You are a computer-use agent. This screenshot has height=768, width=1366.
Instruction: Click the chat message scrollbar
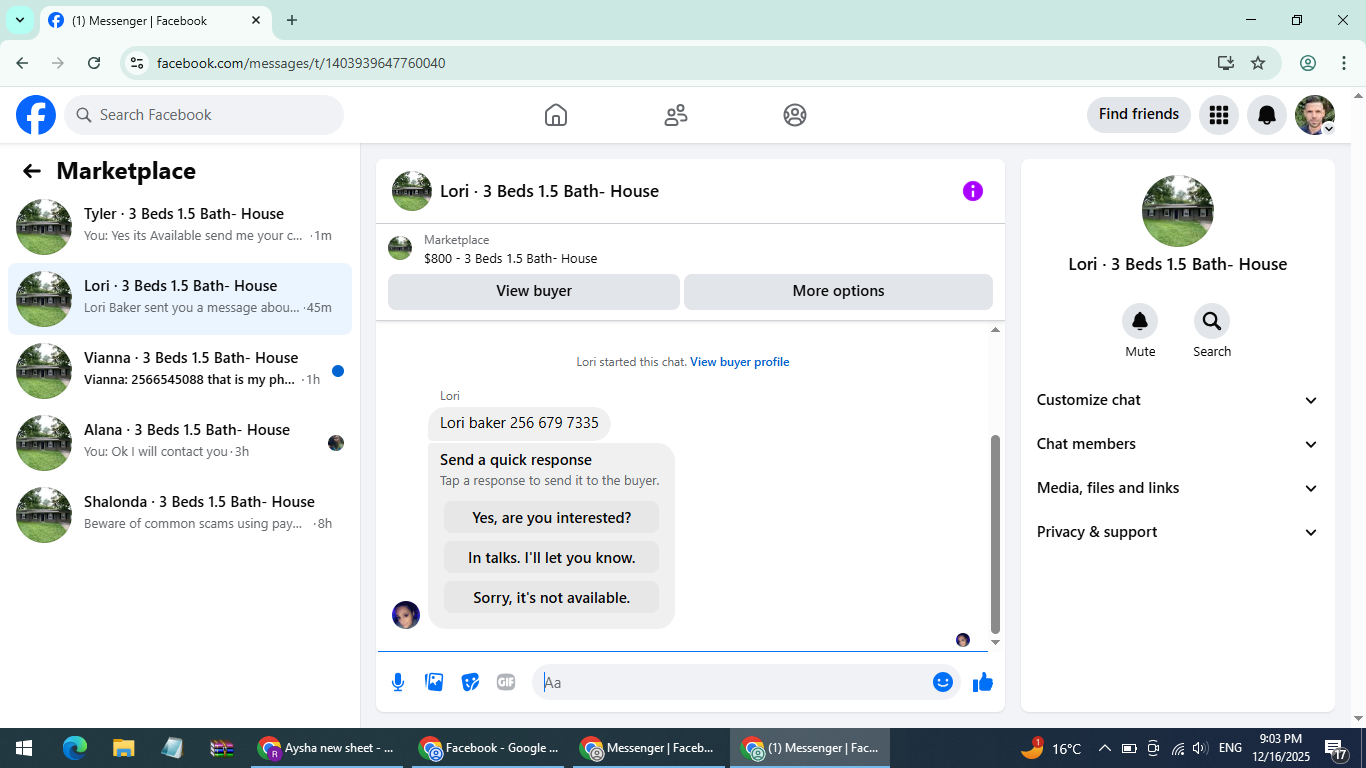[x=995, y=534]
